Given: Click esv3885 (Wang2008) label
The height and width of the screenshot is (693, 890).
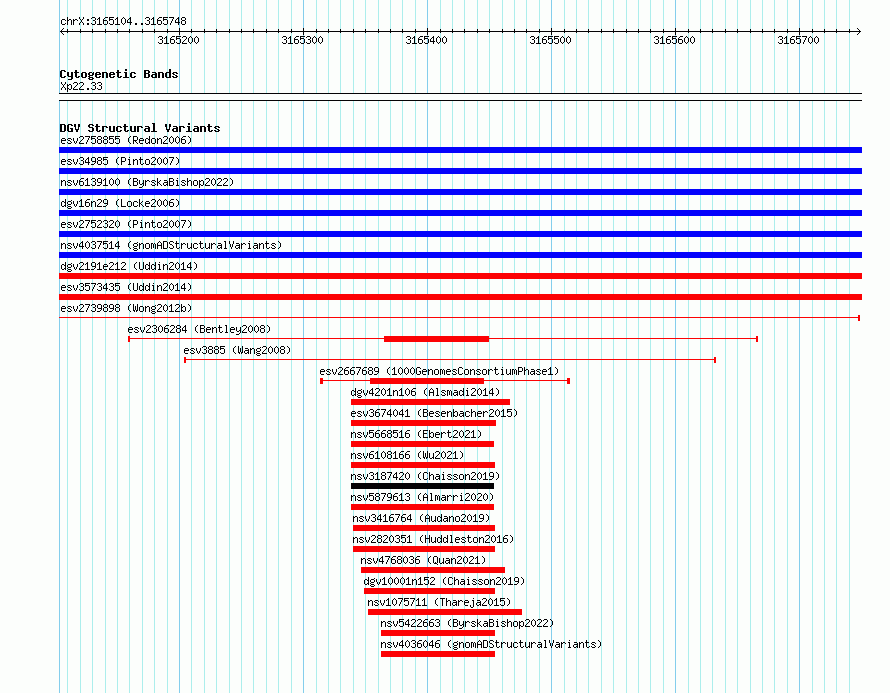Looking at the screenshot, I should tap(237, 350).
